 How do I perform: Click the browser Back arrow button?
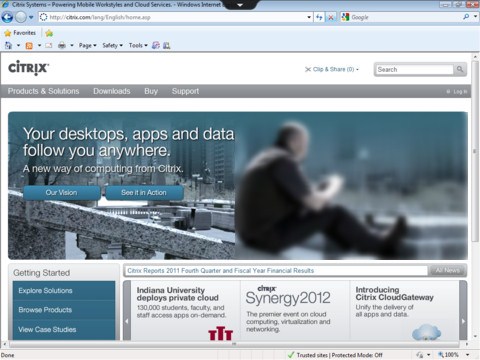[x=7, y=17]
